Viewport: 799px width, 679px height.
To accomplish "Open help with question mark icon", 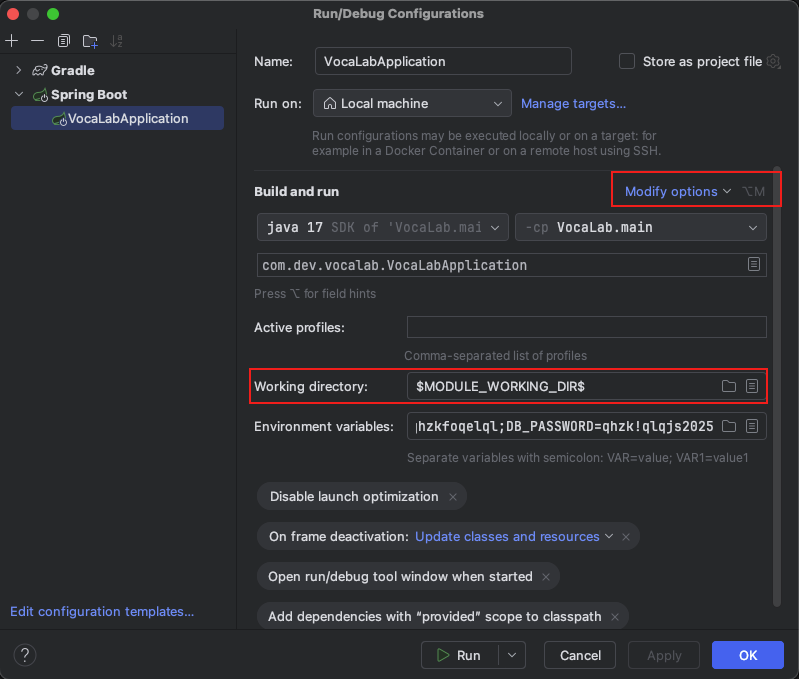I will [24, 655].
